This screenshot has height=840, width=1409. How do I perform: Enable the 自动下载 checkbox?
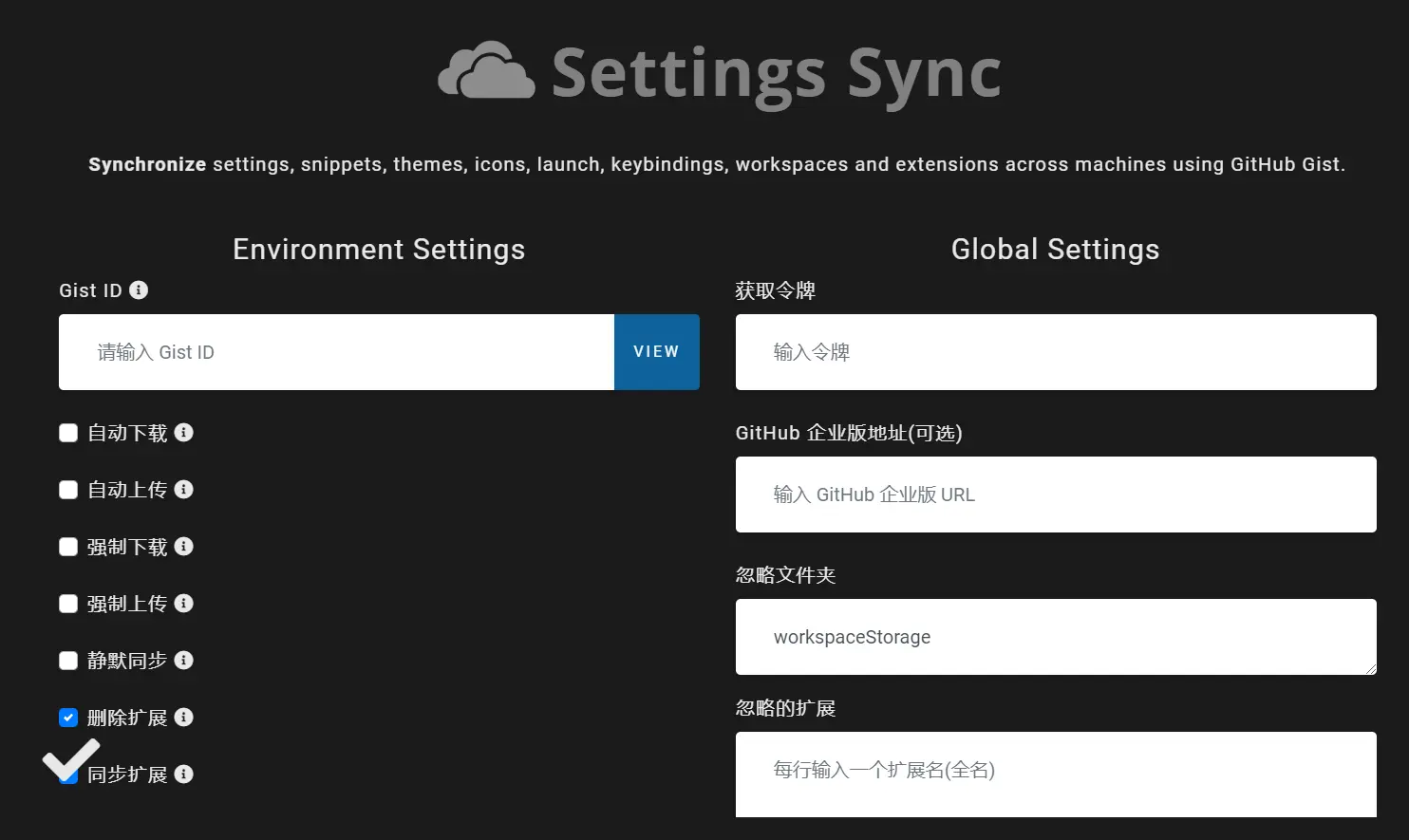coord(68,434)
